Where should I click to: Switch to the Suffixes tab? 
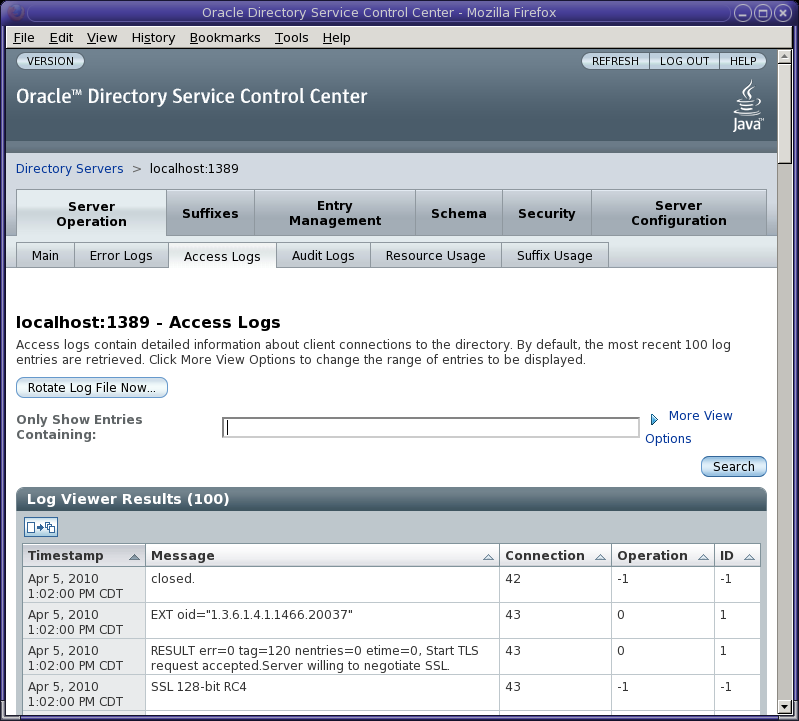(x=210, y=213)
